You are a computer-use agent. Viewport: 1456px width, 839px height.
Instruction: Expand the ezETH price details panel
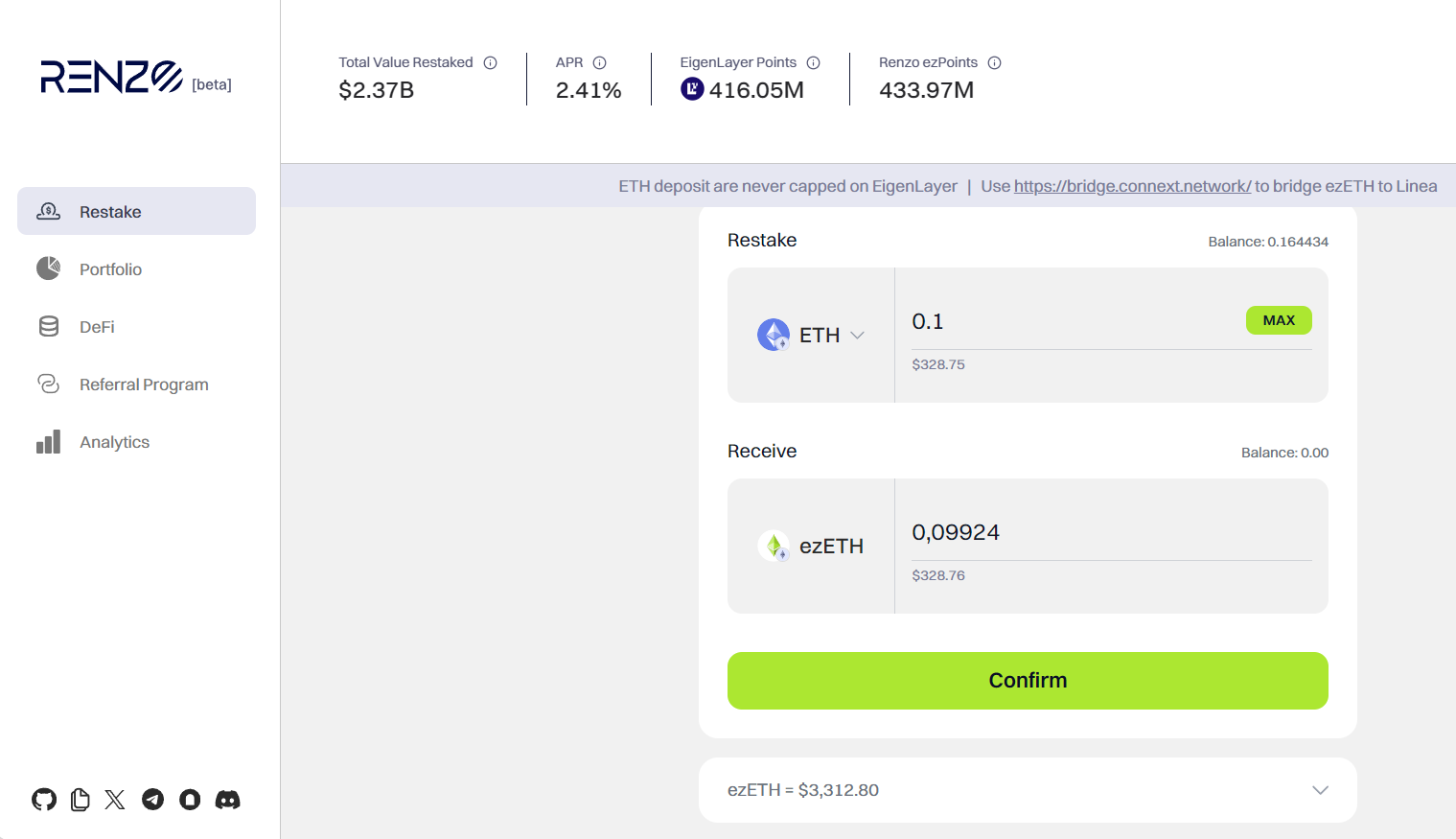click(x=1320, y=790)
